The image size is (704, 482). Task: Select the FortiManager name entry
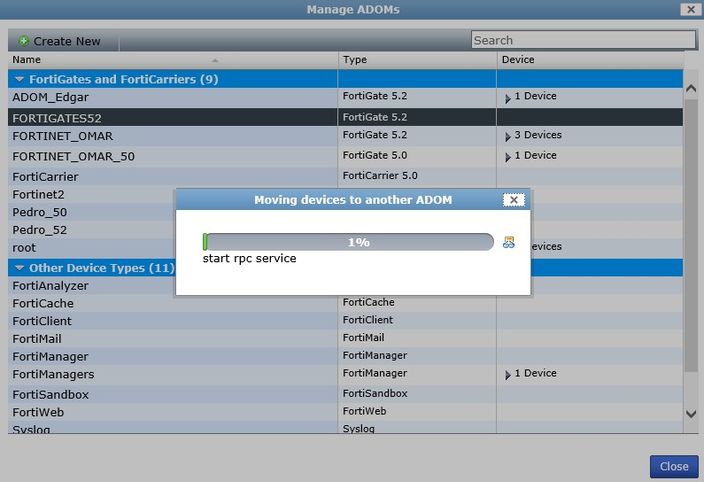pos(50,357)
